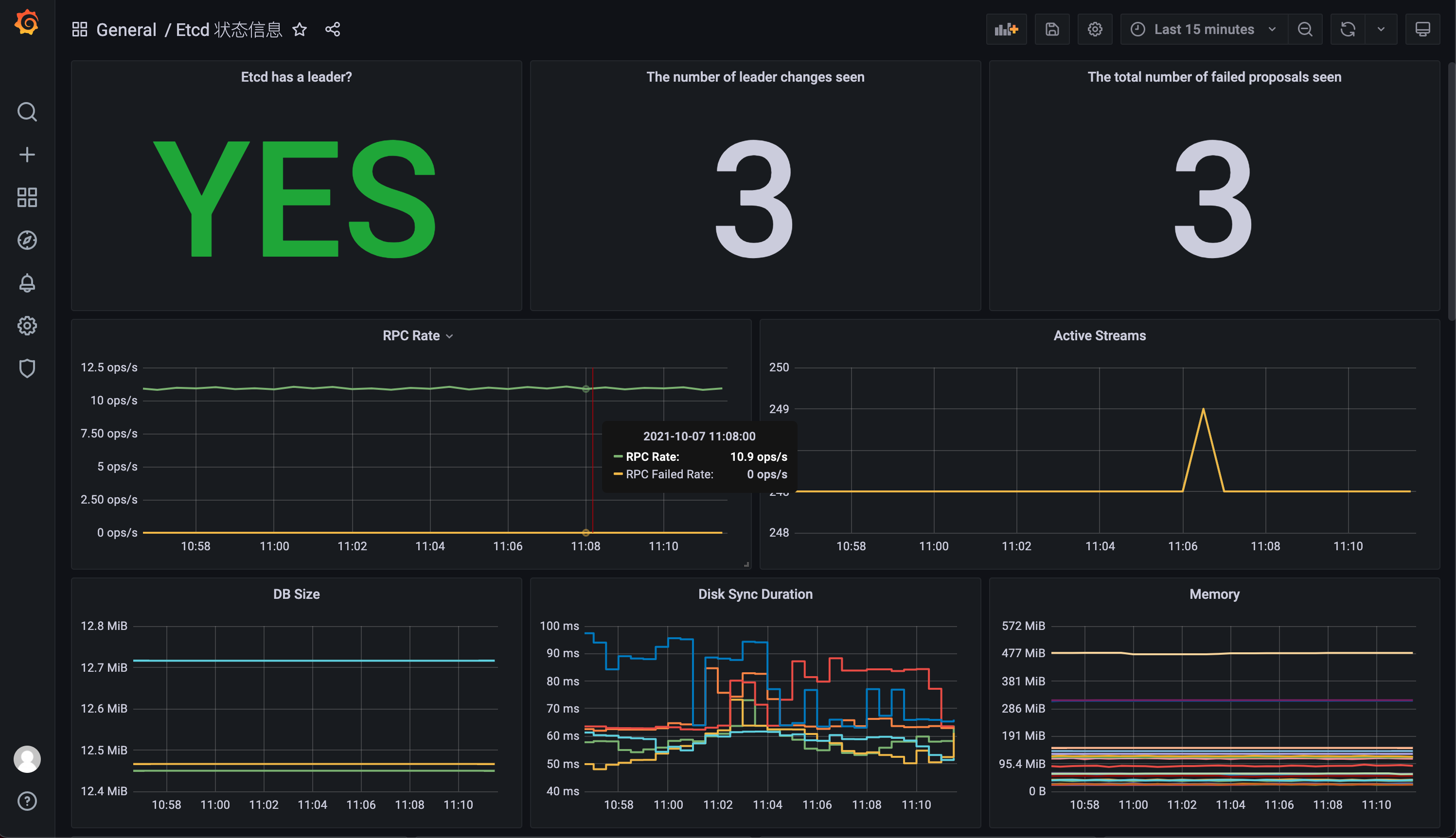
Task: Open the Last 15 minutes time picker
Action: (1204, 29)
